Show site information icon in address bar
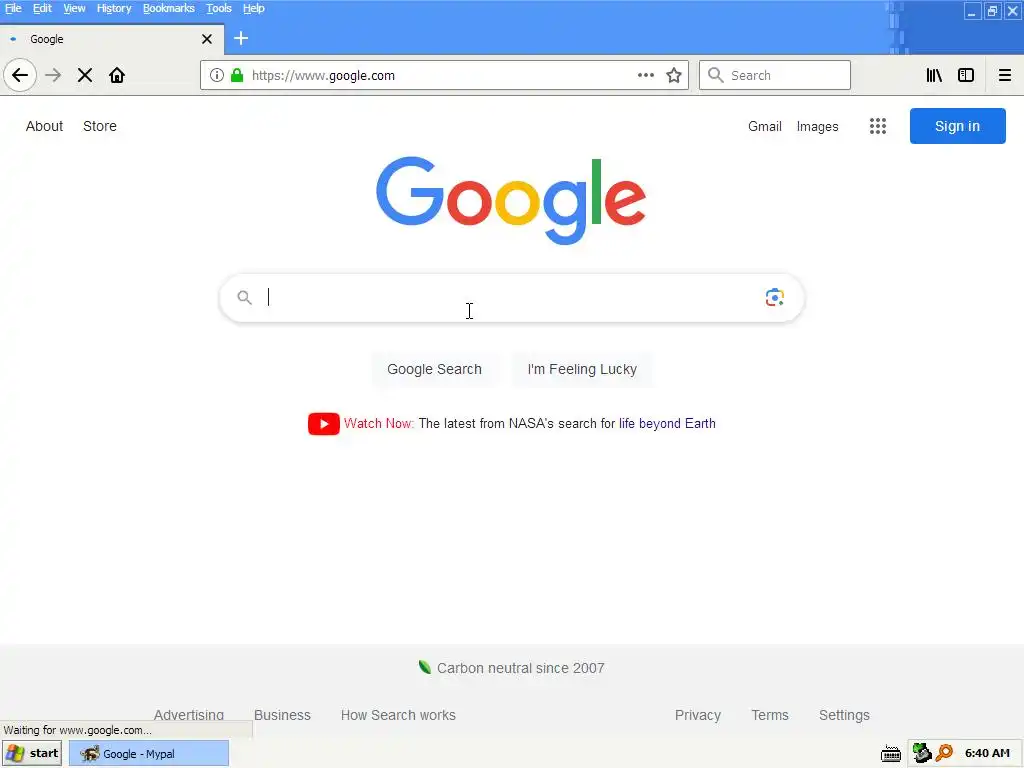 pos(217,75)
